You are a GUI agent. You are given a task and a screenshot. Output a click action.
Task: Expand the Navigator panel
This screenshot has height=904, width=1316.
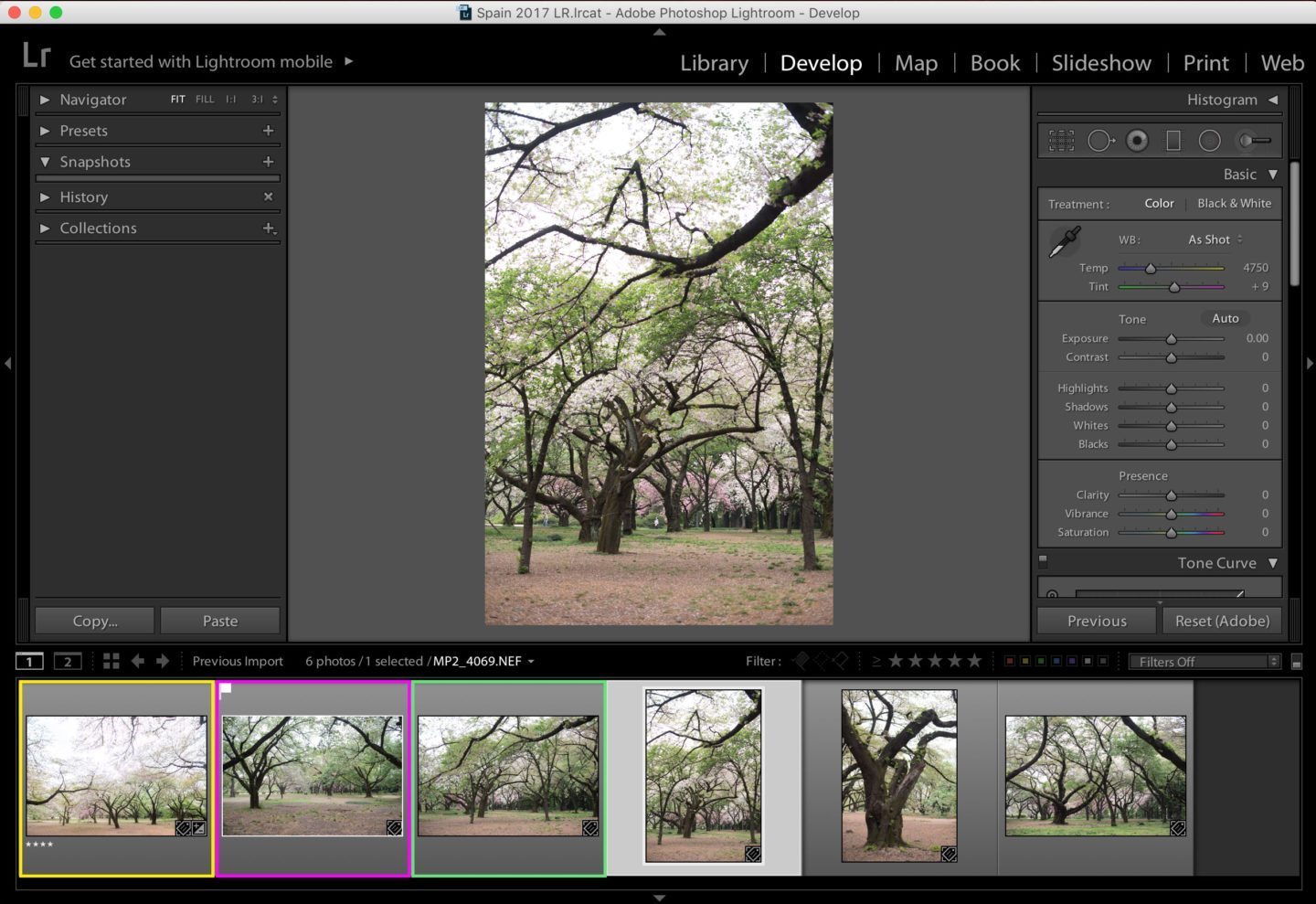(x=44, y=100)
